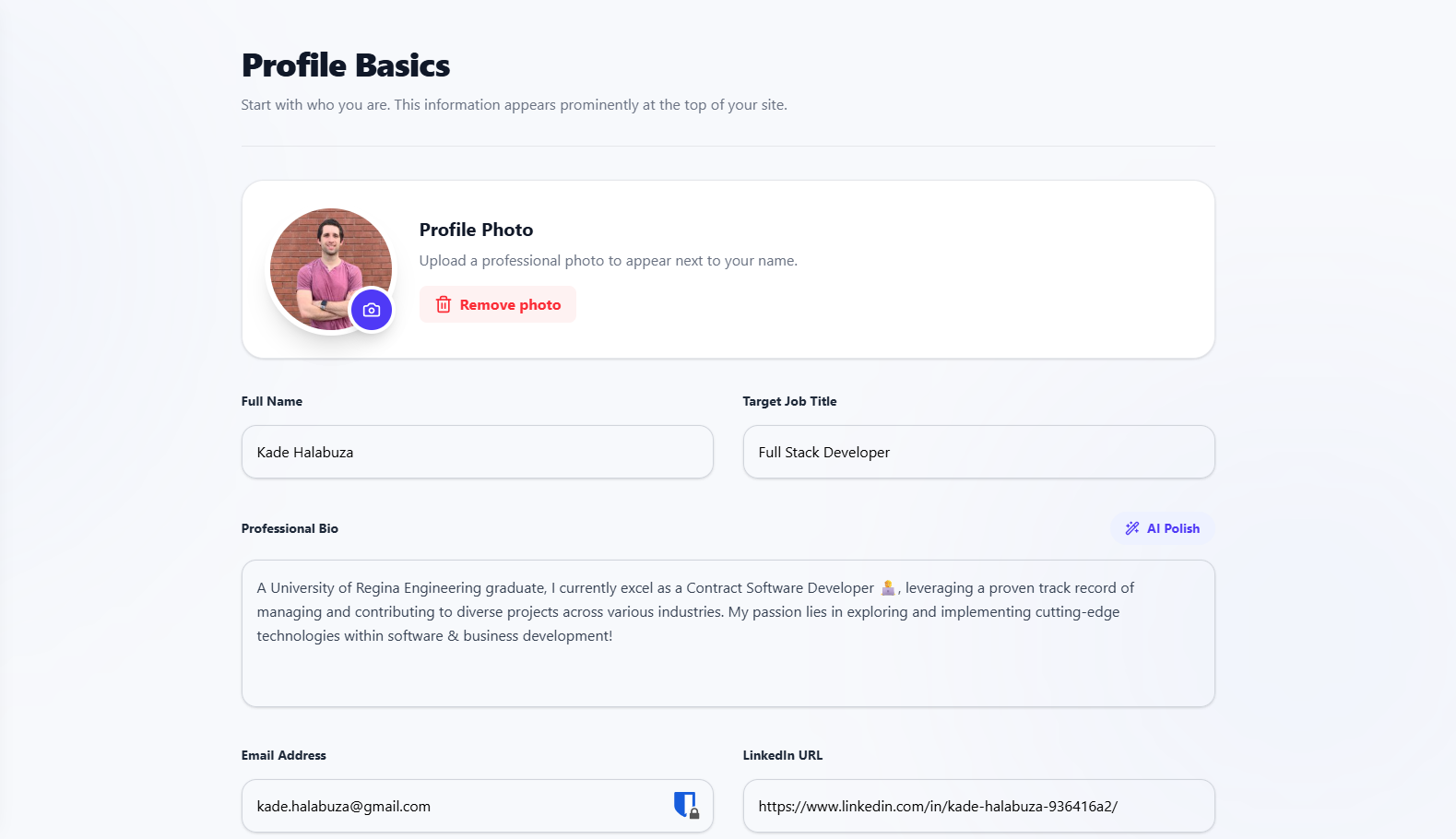Click the trash icon inside Remove photo button
Viewport: 1456px width, 839px height.
(444, 303)
